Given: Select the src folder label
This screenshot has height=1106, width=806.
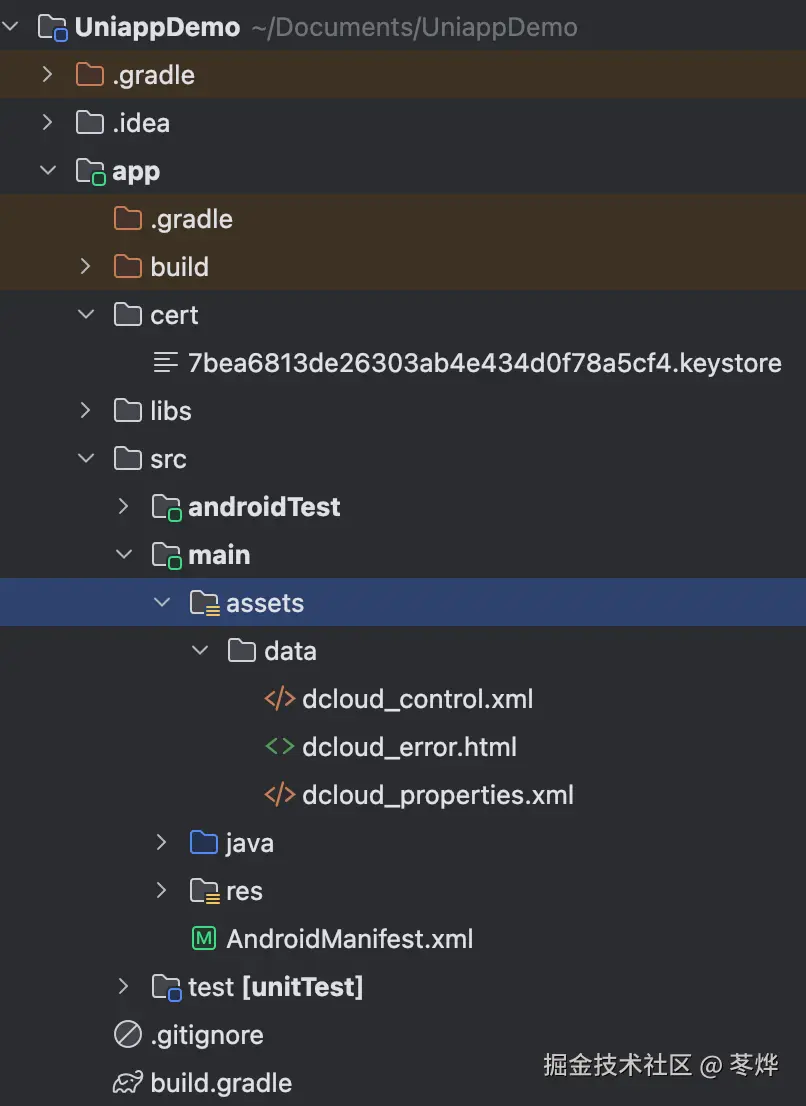Looking at the screenshot, I should [x=168, y=459].
